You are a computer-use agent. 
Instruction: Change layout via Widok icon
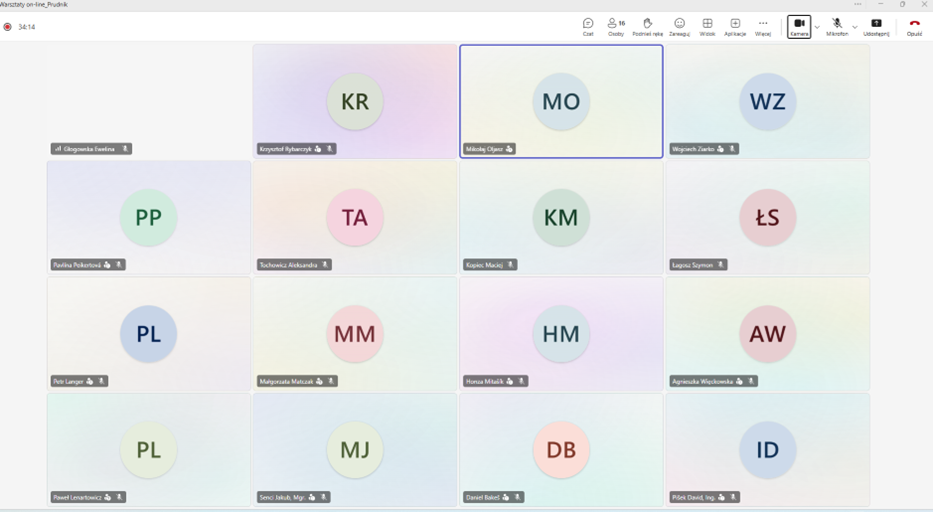pos(707,26)
